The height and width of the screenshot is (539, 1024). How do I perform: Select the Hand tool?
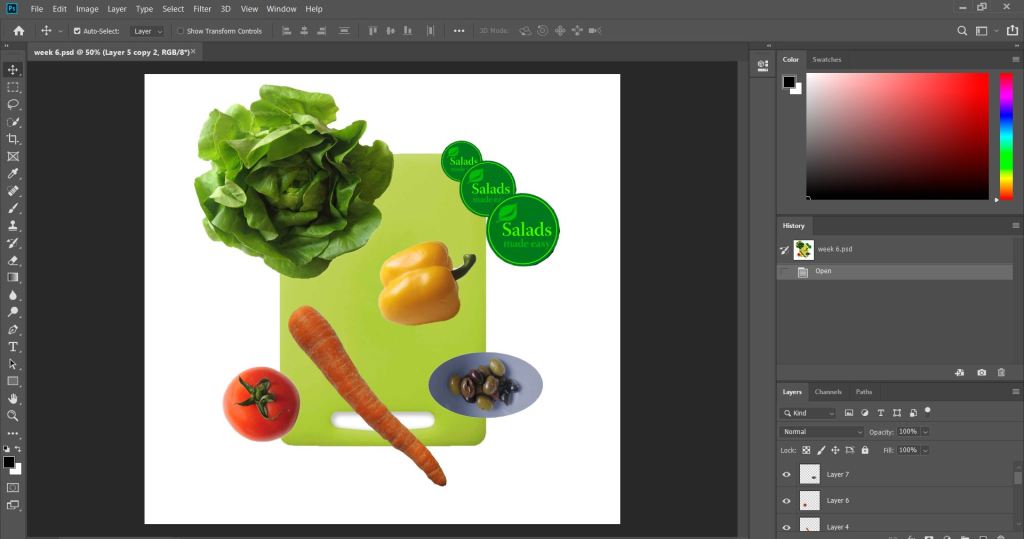coord(13,398)
